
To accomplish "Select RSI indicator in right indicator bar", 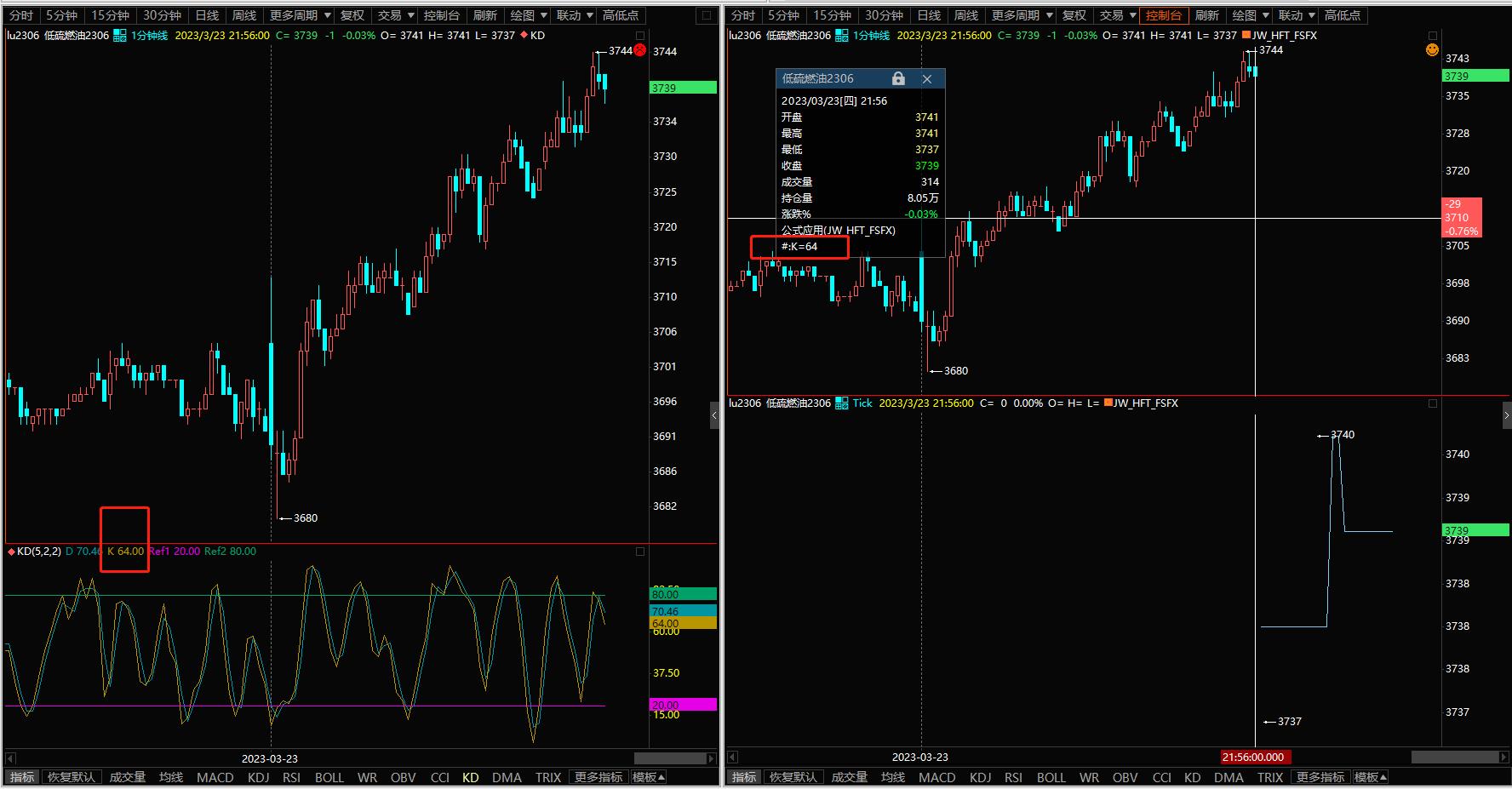I will point(1013,777).
